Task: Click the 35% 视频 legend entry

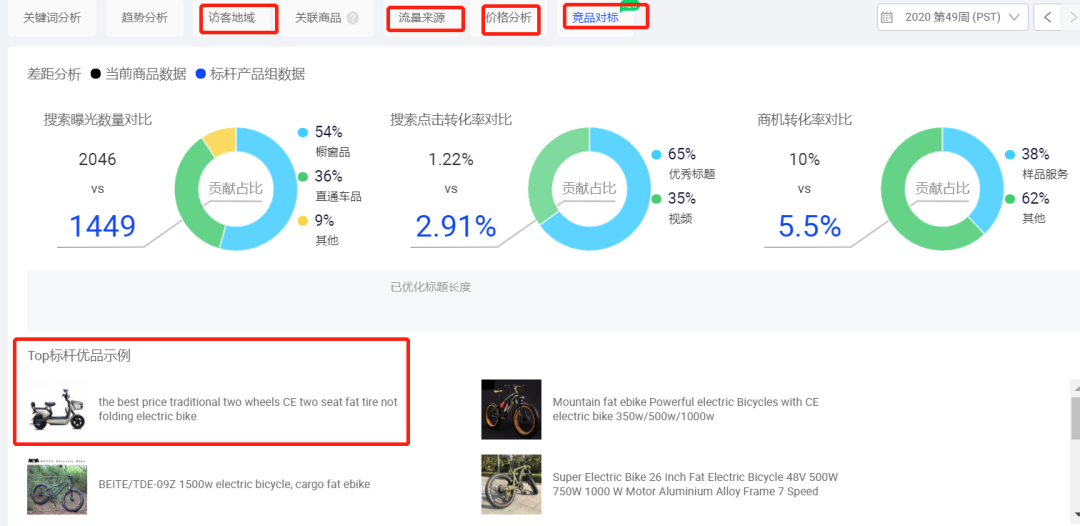Action: click(x=674, y=207)
